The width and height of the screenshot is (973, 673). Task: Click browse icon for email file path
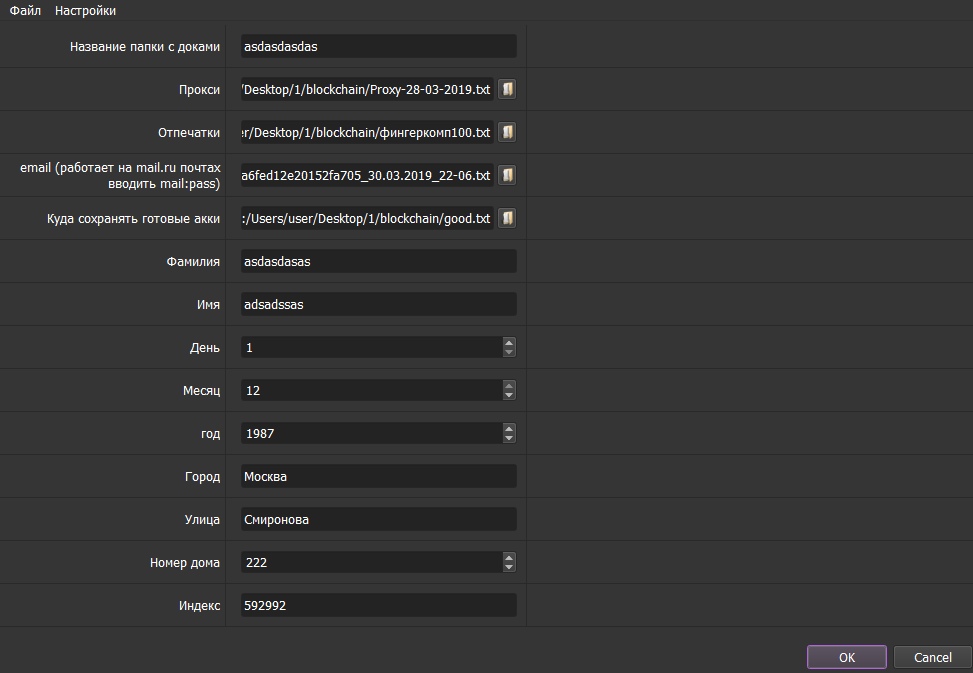coord(507,175)
